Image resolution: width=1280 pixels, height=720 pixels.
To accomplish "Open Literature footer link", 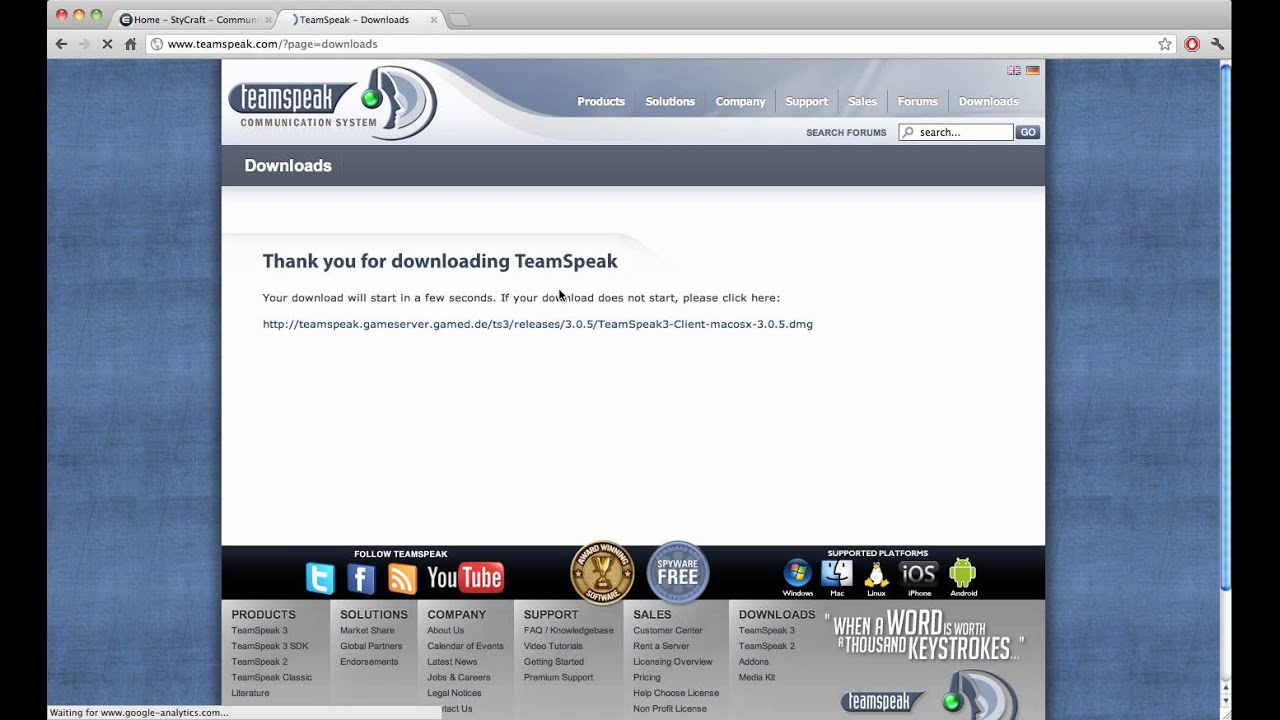I will [x=250, y=693].
